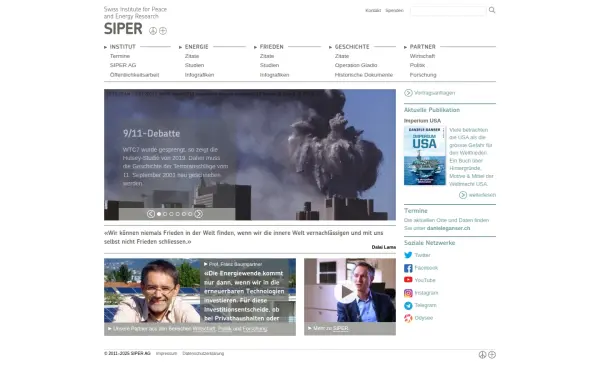Click the footer peace symbol icon
This screenshot has height=375, width=600.
point(482,355)
